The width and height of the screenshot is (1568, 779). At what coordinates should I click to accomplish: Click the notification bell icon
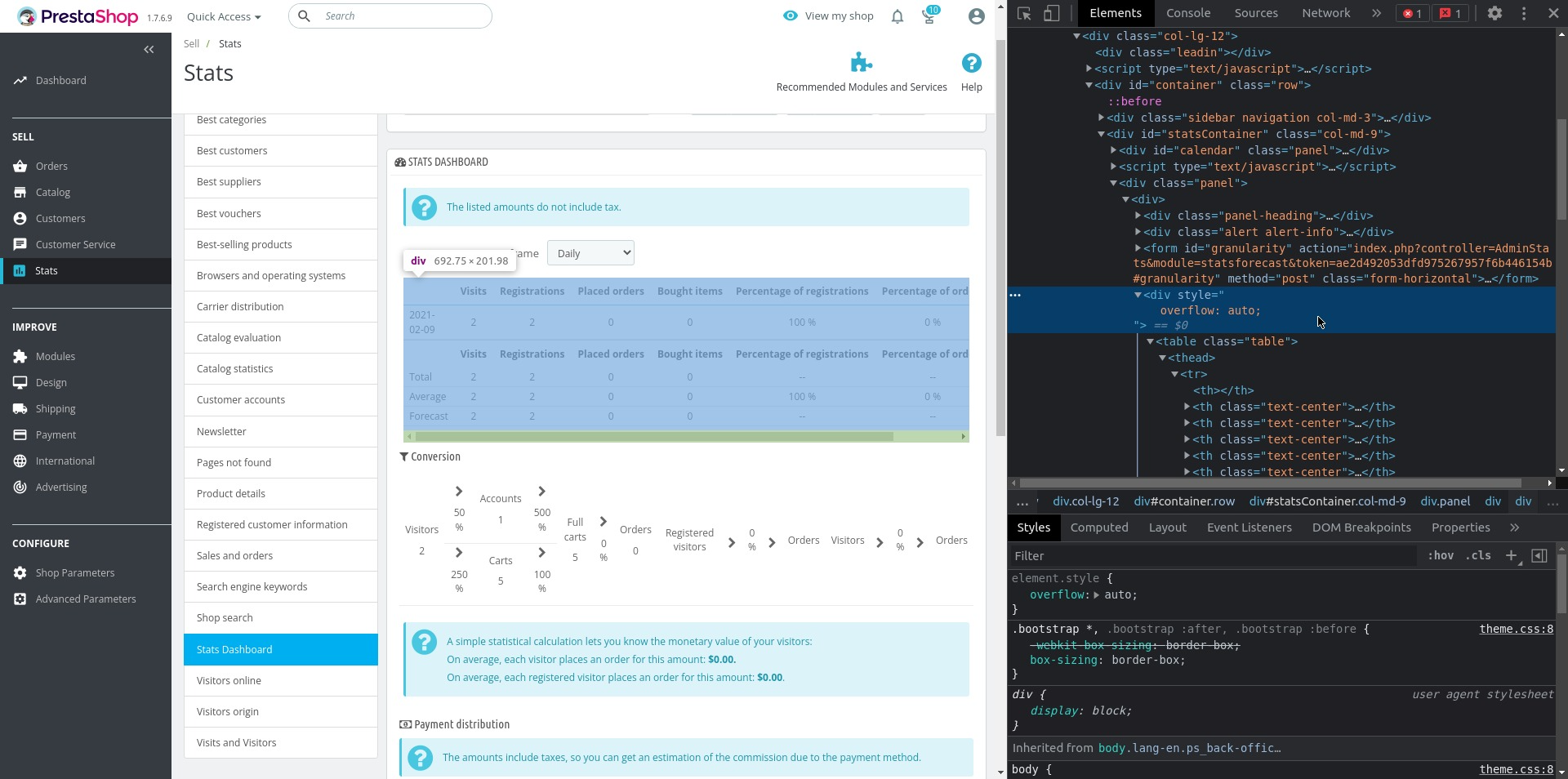point(897,16)
